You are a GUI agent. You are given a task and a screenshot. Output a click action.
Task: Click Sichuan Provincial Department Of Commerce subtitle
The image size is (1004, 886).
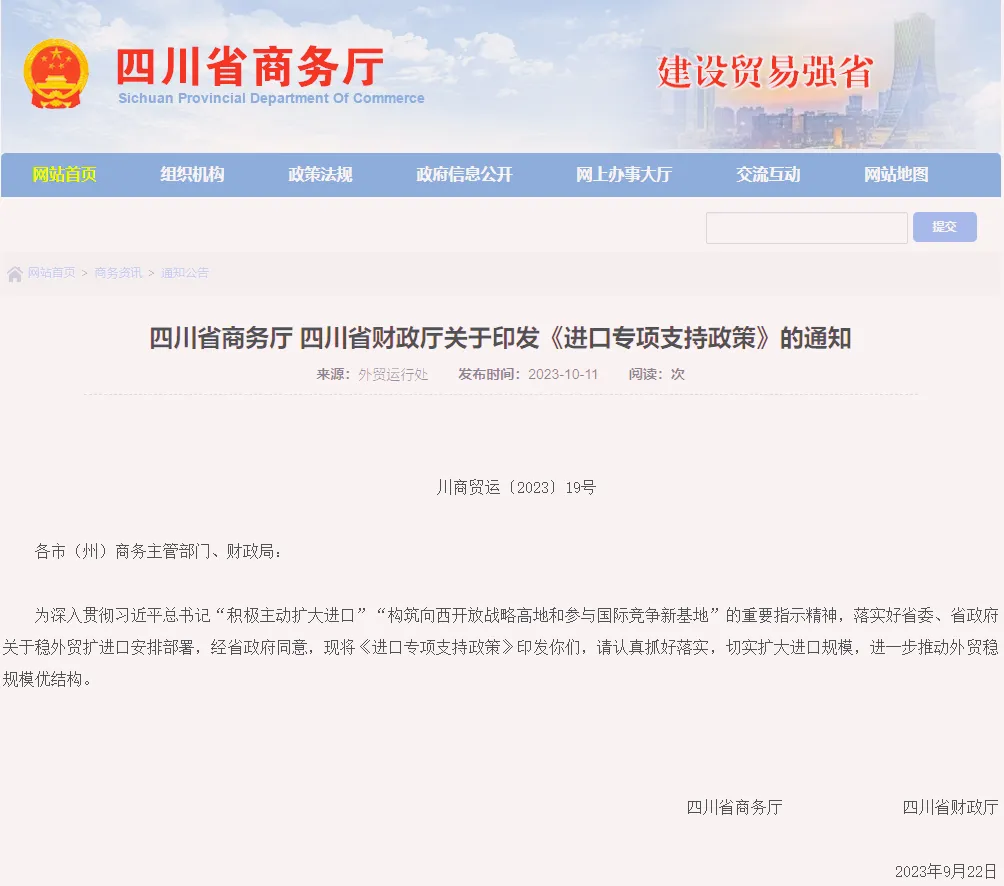coord(271,99)
